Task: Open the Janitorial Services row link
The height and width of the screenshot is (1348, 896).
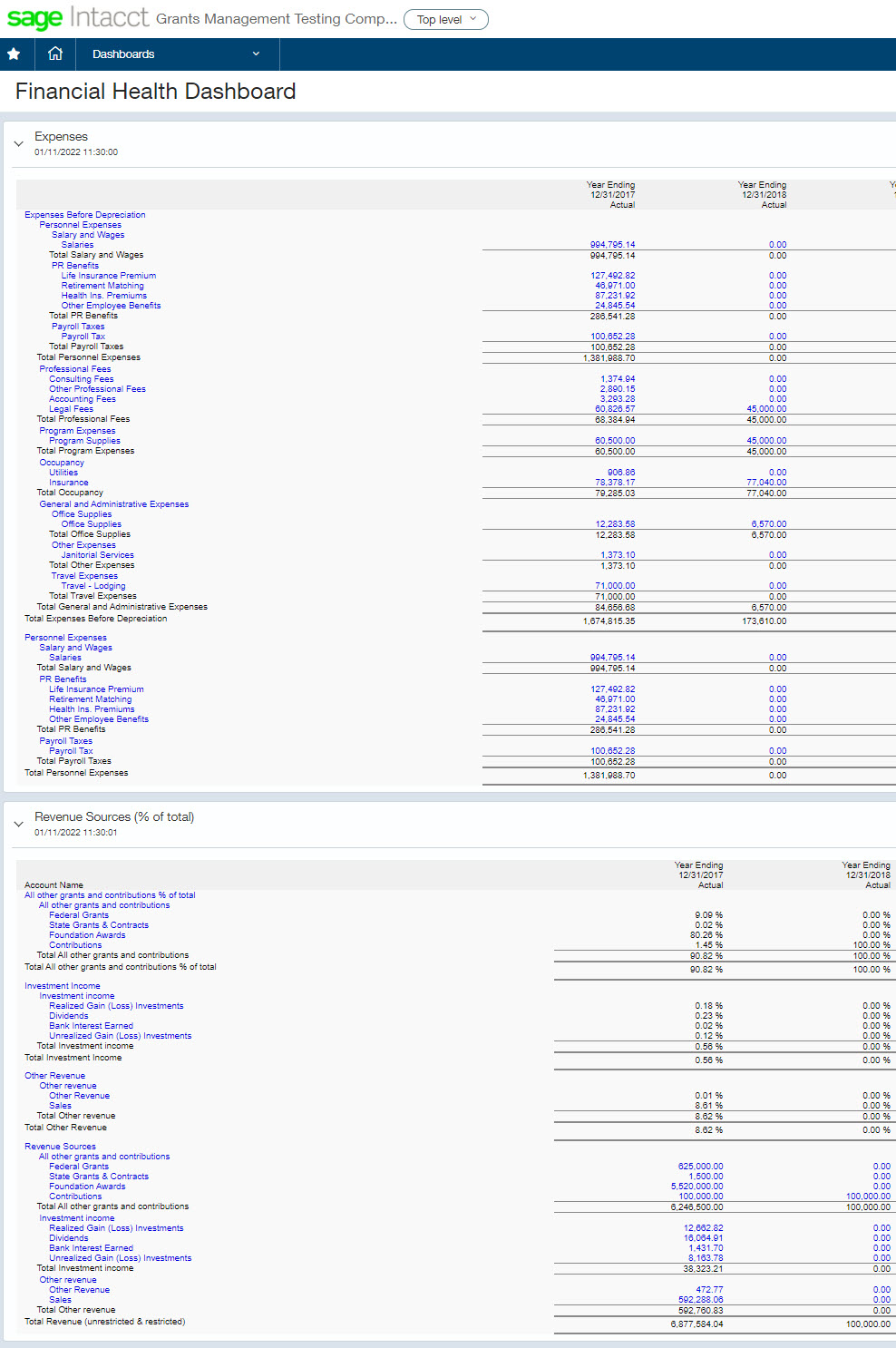Action: pos(97,555)
